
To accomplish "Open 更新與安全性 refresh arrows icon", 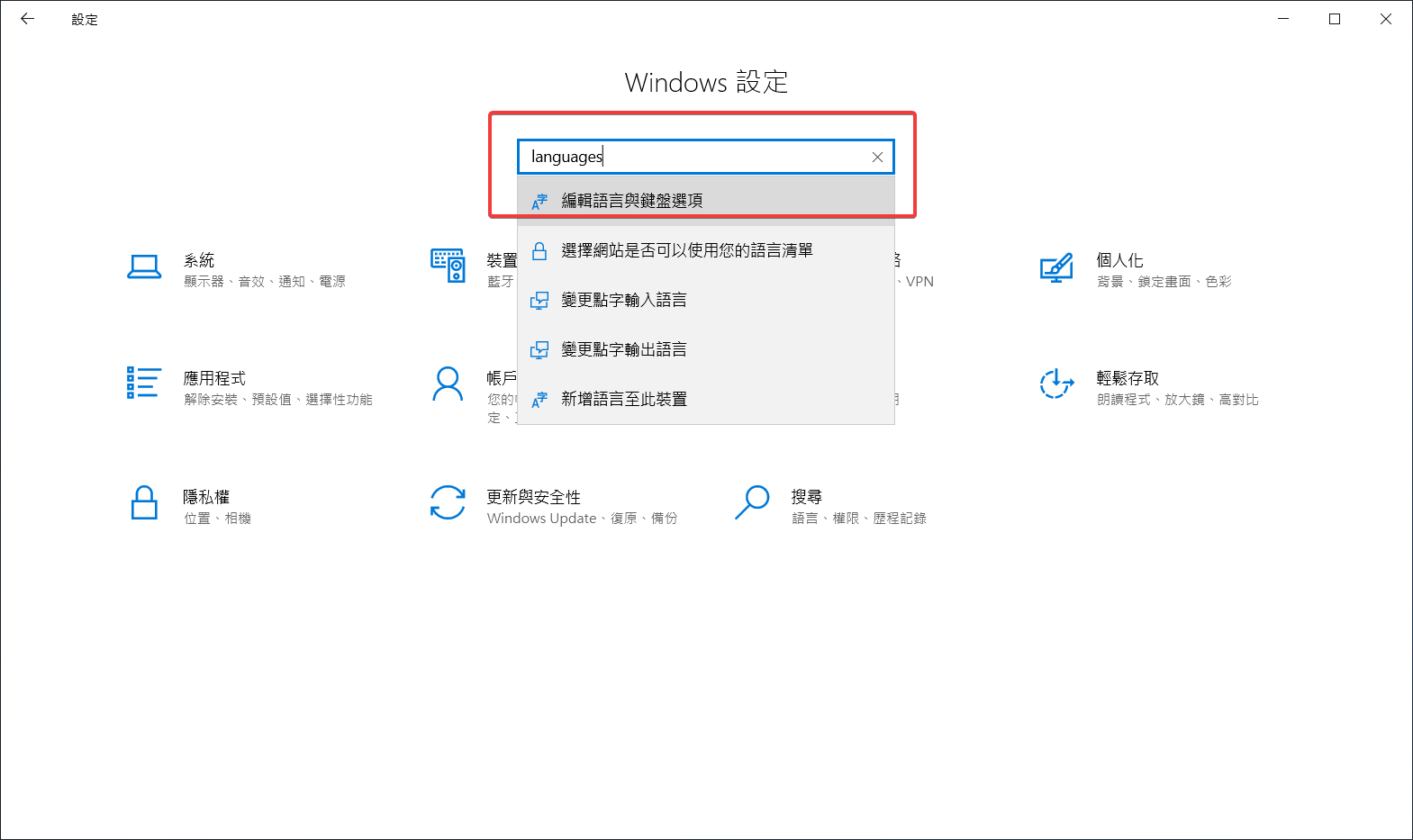I will pos(448,503).
